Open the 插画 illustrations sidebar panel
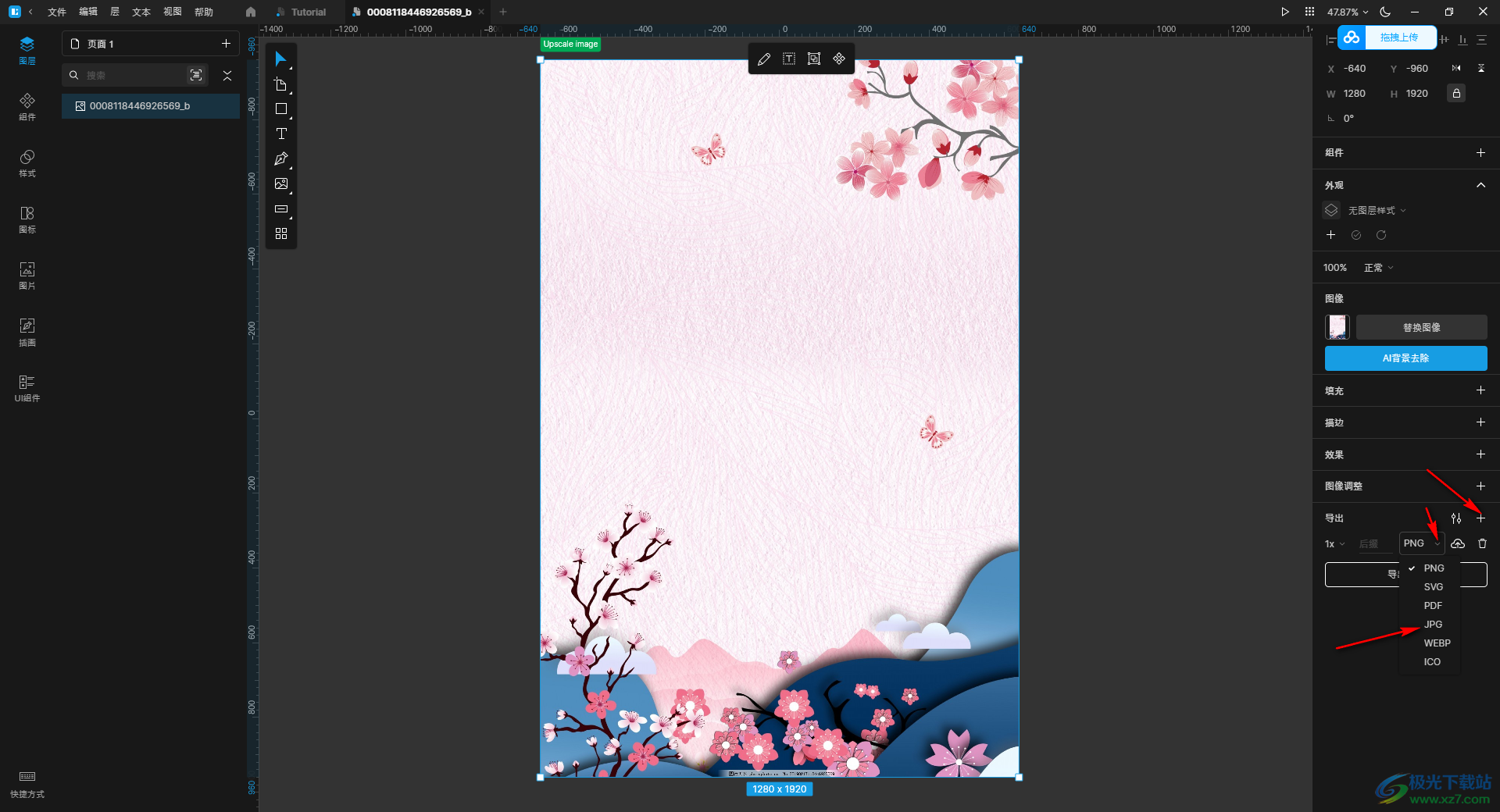1500x812 pixels. coord(27,332)
